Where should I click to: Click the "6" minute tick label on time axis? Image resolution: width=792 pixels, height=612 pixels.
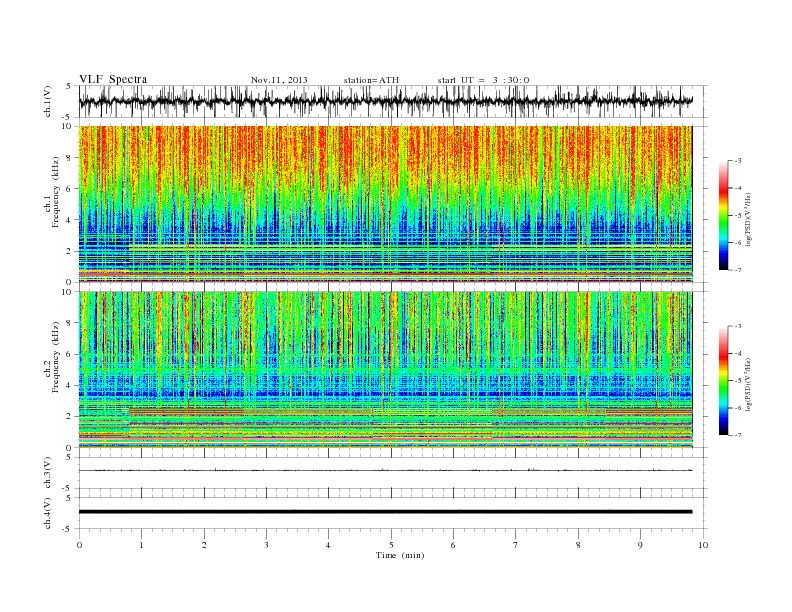pyautogui.click(x=454, y=545)
